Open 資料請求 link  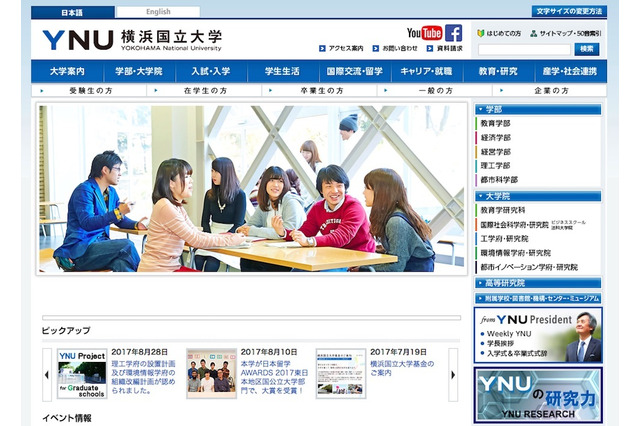[x=444, y=48]
